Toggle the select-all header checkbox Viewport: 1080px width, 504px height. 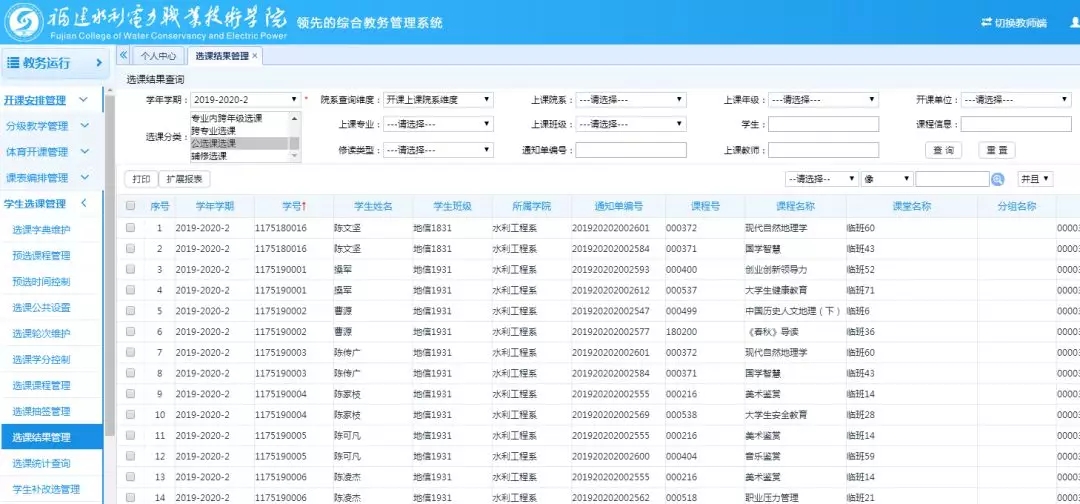(x=130, y=206)
